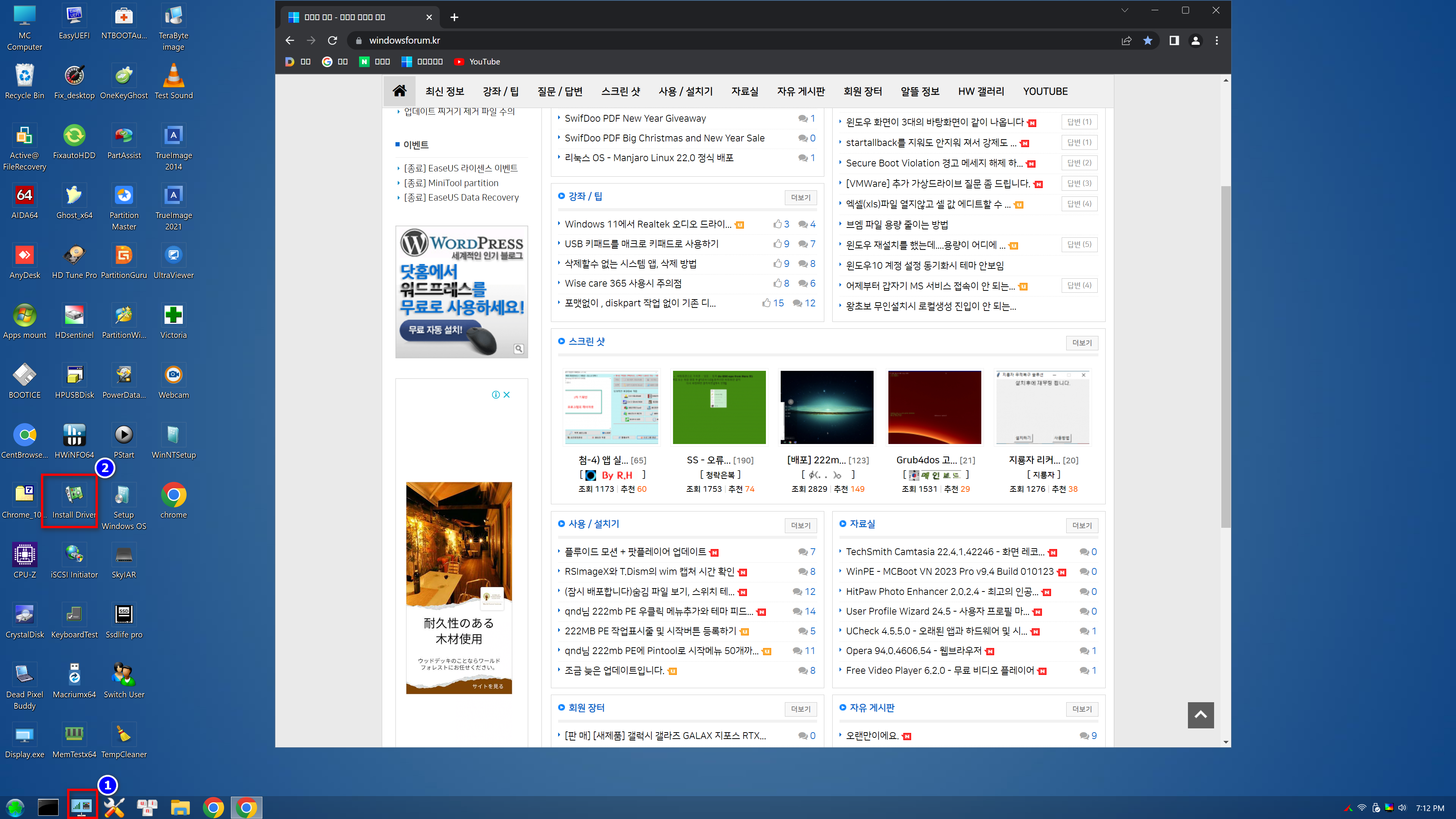Screen dimensions: 1456x819
Task: Open the HWiNFO64 desktop icon
Action: pos(74,442)
